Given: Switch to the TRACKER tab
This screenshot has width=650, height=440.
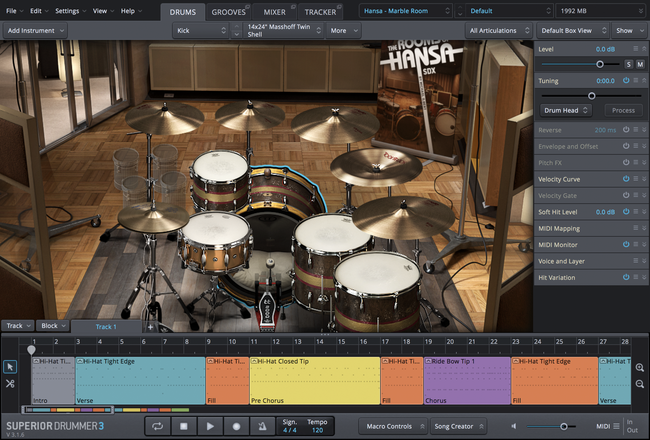Looking at the screenshot, I should (x=320, y=12).
